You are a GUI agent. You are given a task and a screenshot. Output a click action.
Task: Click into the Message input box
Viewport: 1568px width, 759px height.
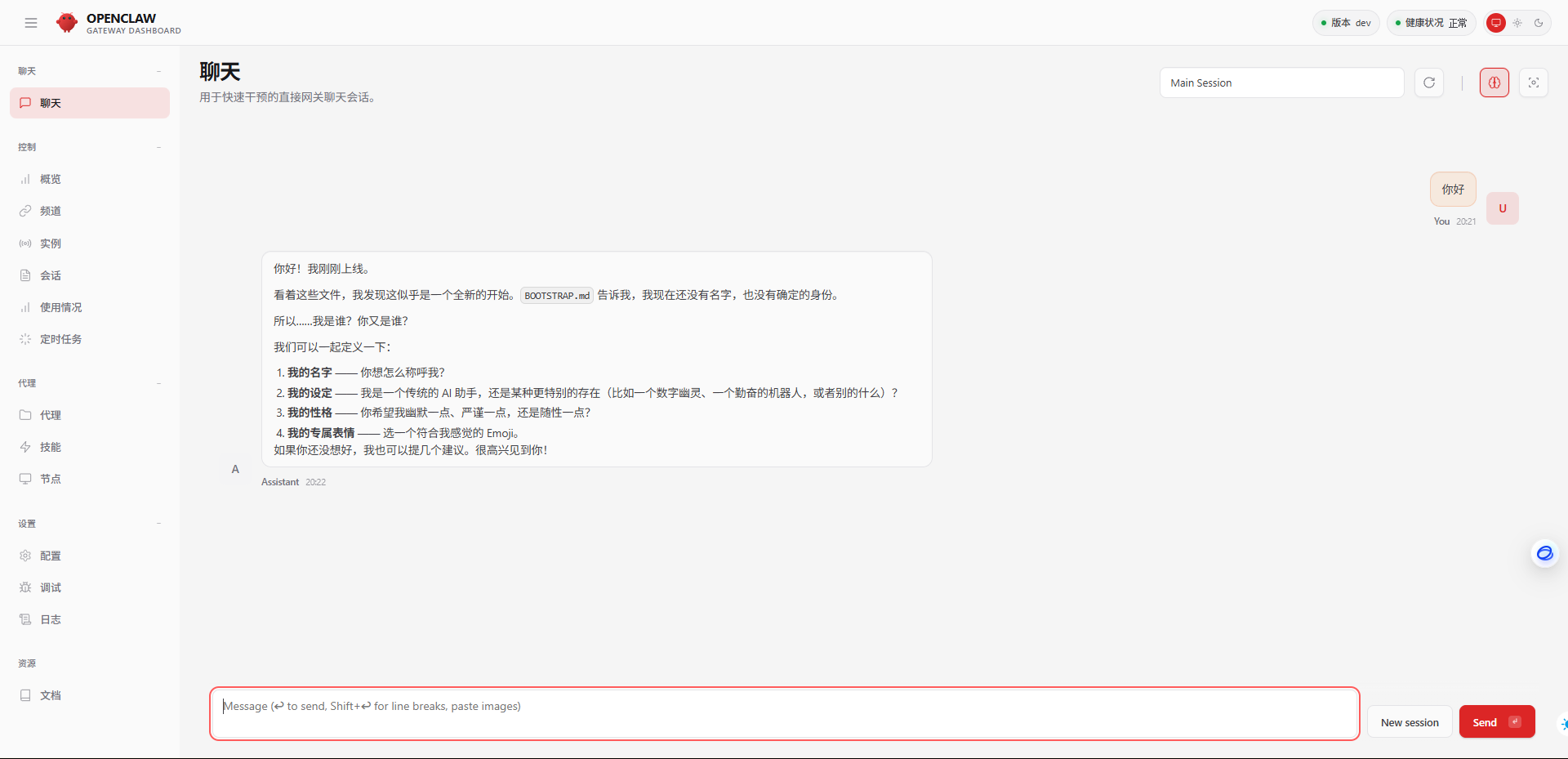point(784,714)
